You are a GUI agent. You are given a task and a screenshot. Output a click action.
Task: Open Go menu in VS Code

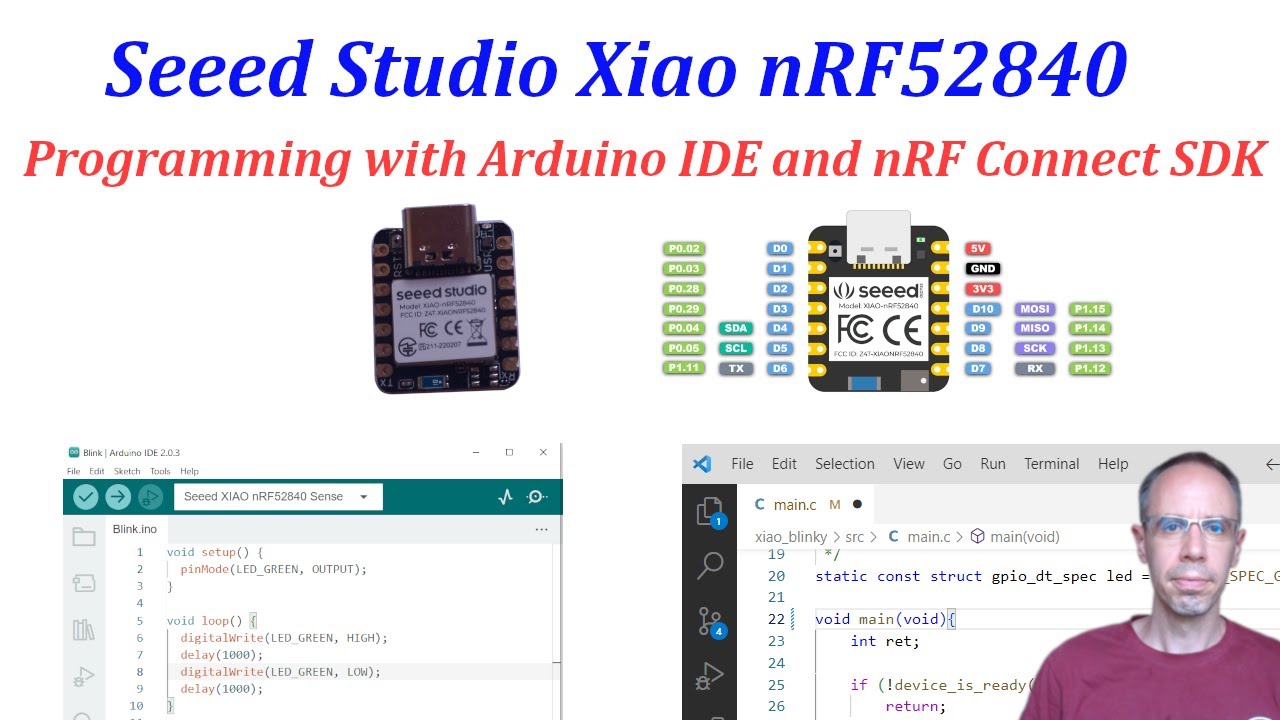pos(952,464)
